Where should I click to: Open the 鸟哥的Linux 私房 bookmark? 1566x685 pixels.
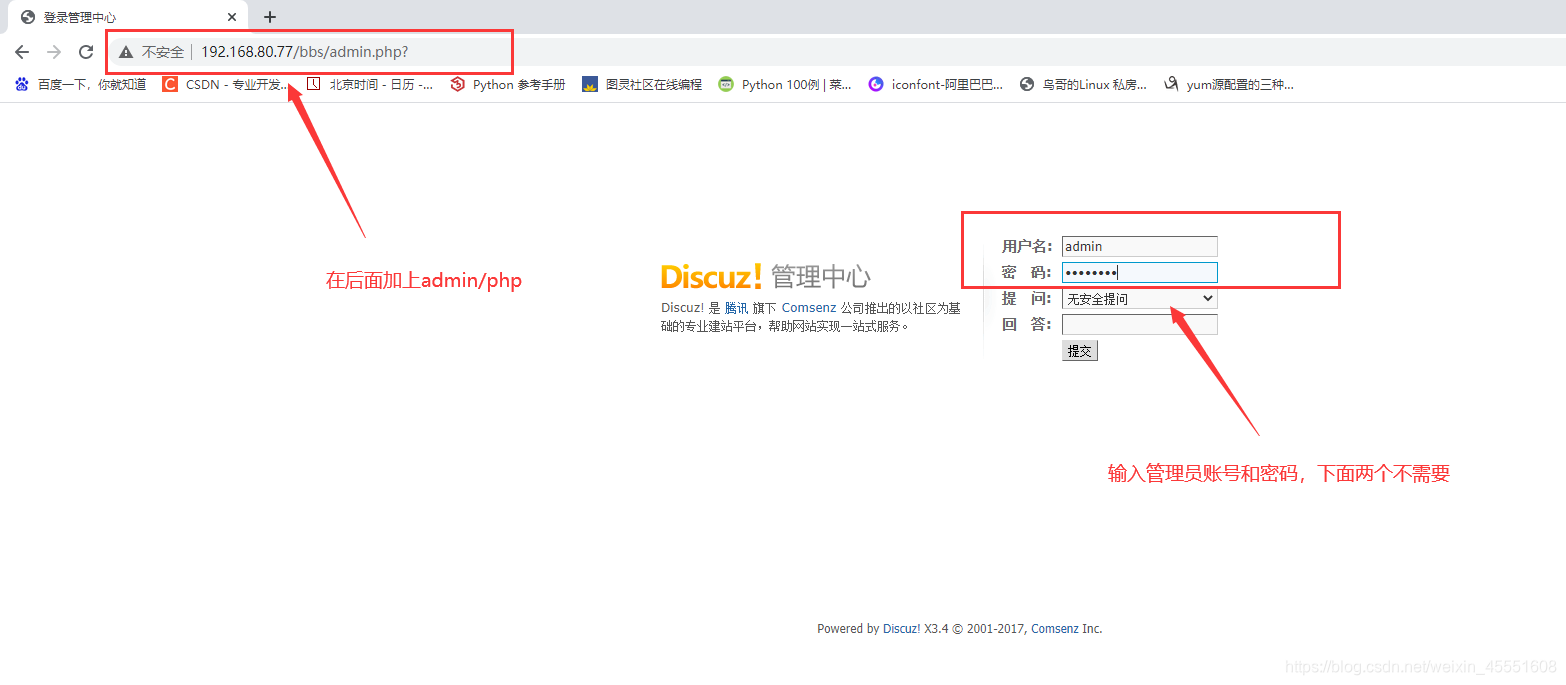coord(1083,85)
